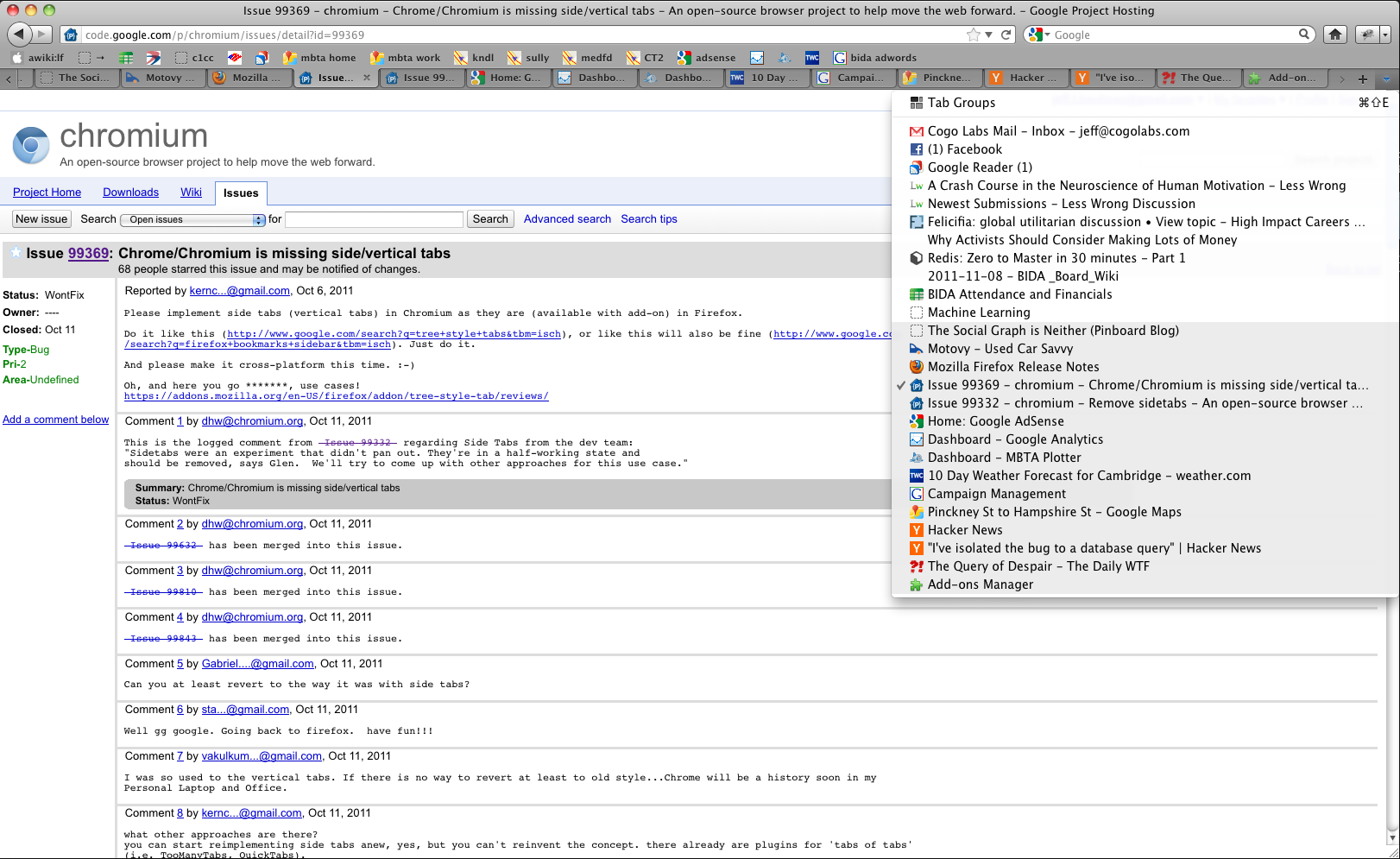
Task: Click the Search button for issues
Action: point(490,219)
